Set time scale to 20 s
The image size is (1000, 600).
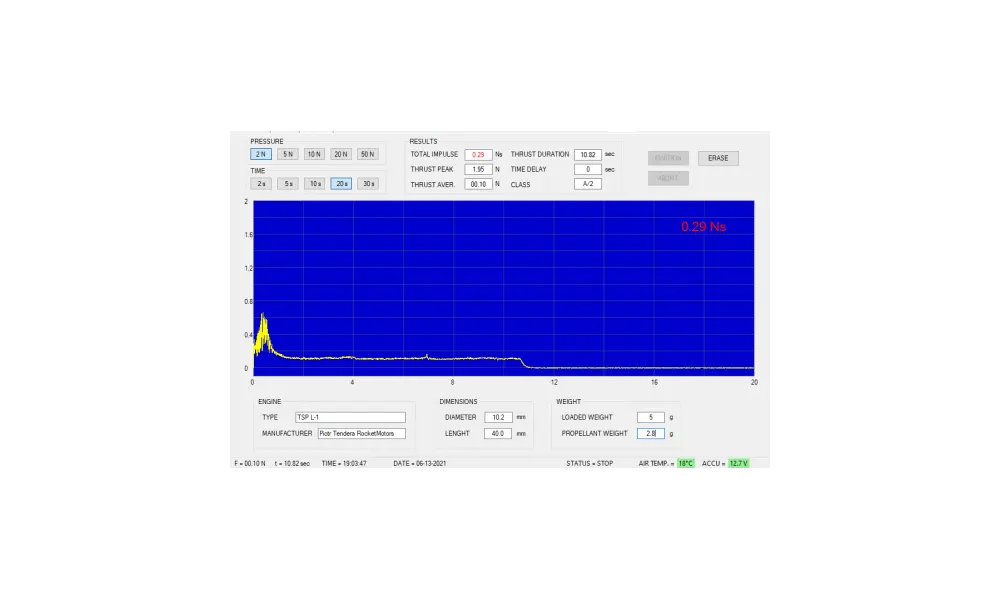click(341, 184)
